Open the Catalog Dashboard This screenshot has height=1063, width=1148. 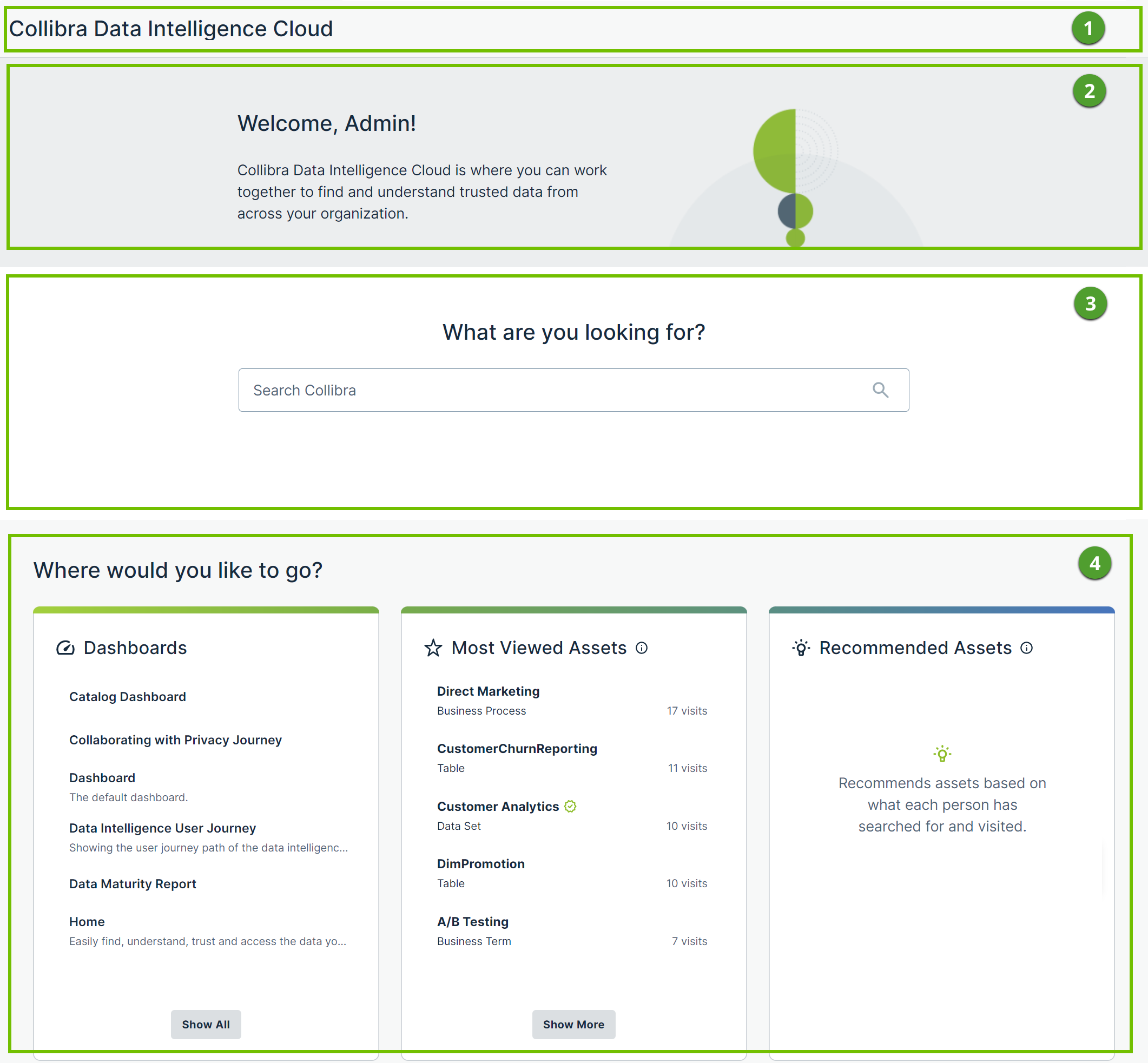128,697
